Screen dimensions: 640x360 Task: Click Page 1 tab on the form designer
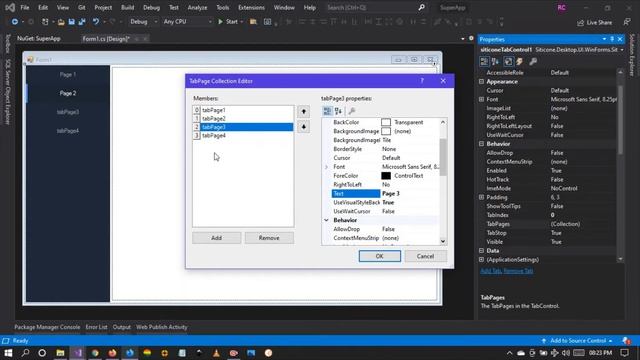pyautogui.click(x=68, y=75)
